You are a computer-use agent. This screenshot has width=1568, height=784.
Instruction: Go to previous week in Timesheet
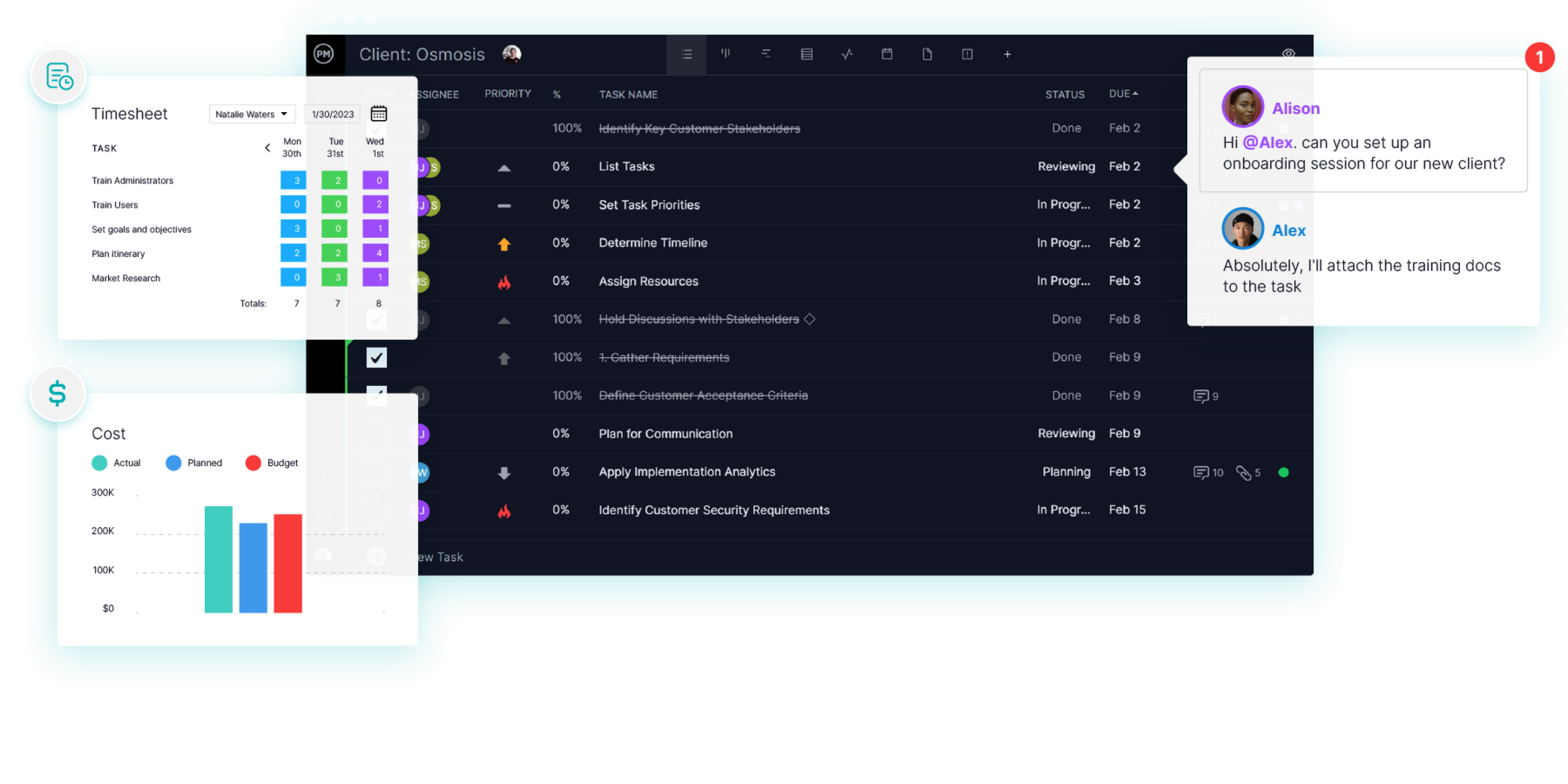[267, 147]
